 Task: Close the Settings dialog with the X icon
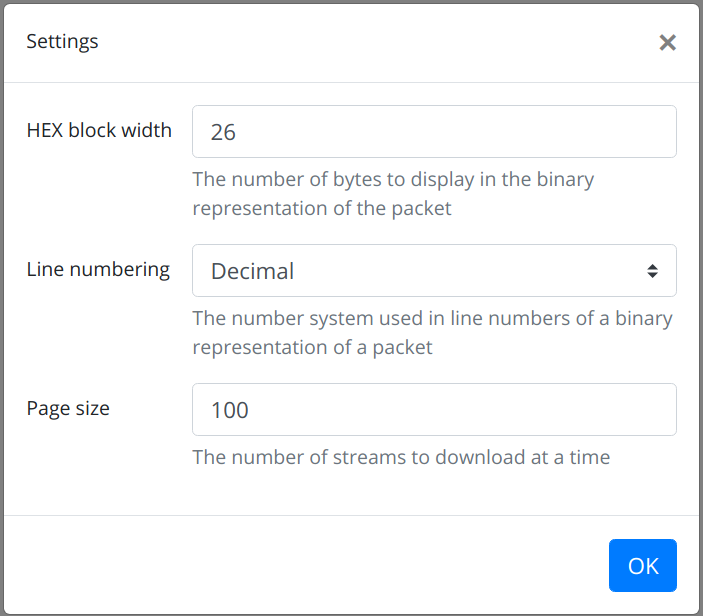coord(667,42)
